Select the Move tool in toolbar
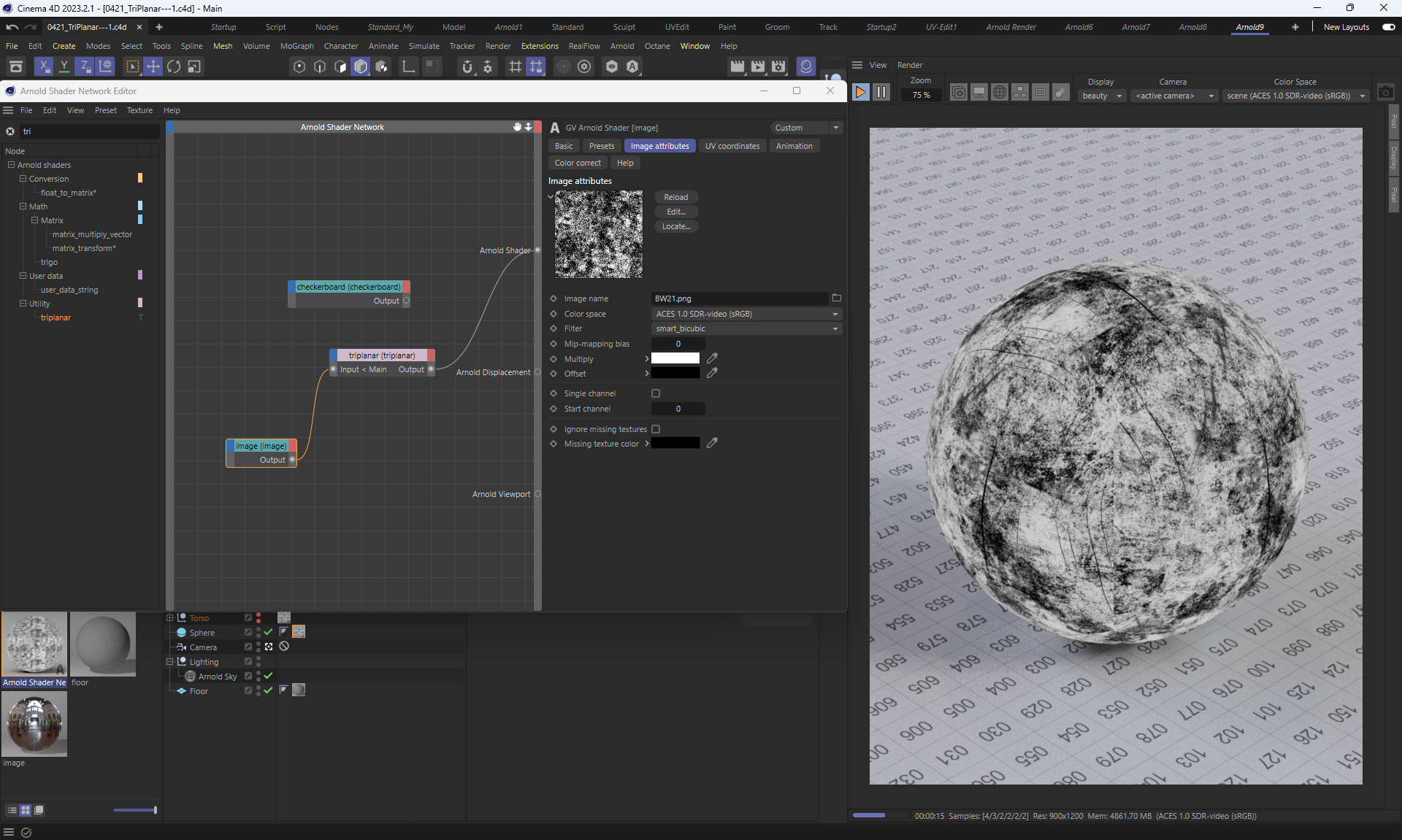Screen dimensions: 1402x840 coord(153,66)
